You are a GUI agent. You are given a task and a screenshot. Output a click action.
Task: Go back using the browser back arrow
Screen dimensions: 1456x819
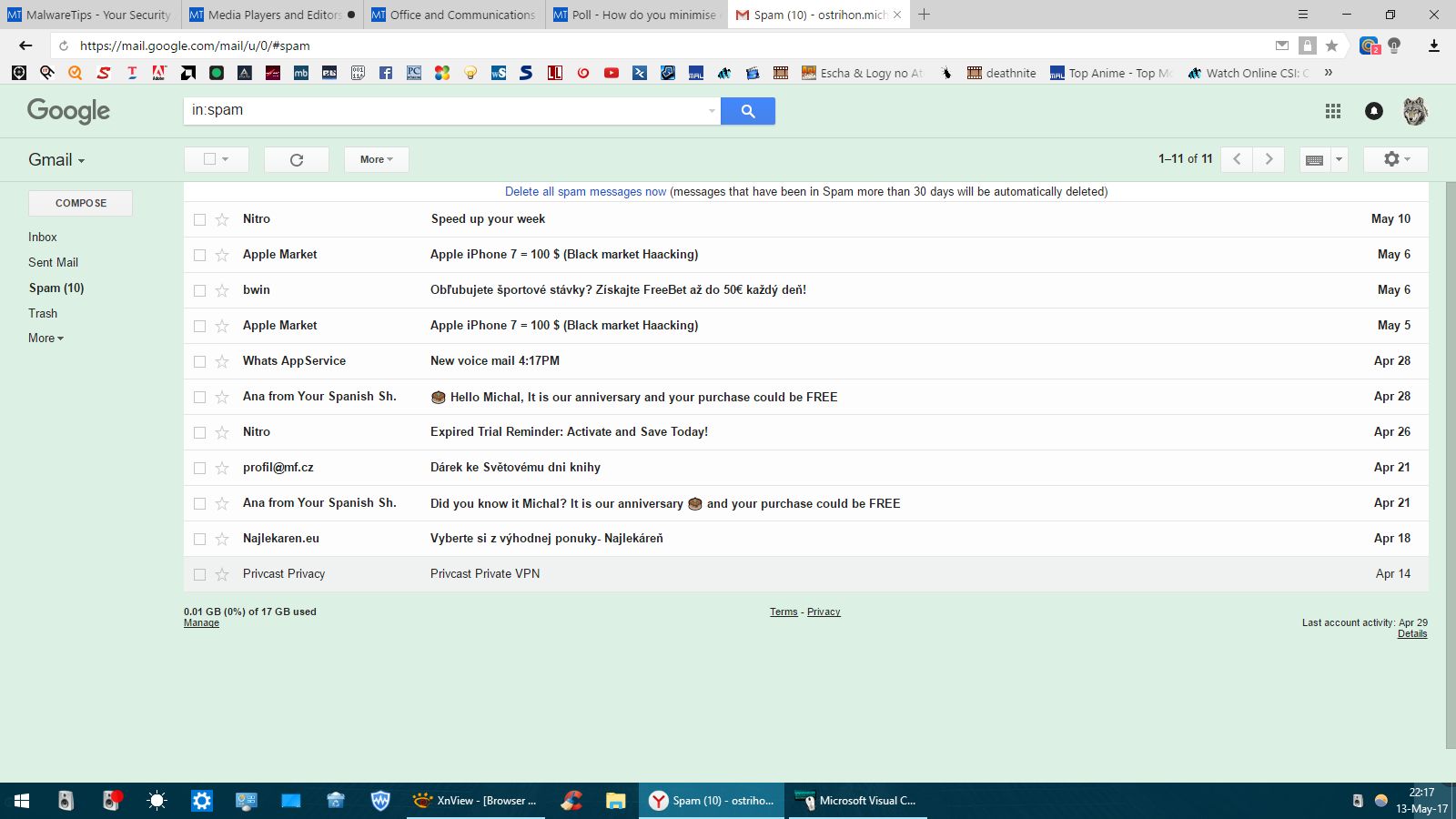coord(25,45)
